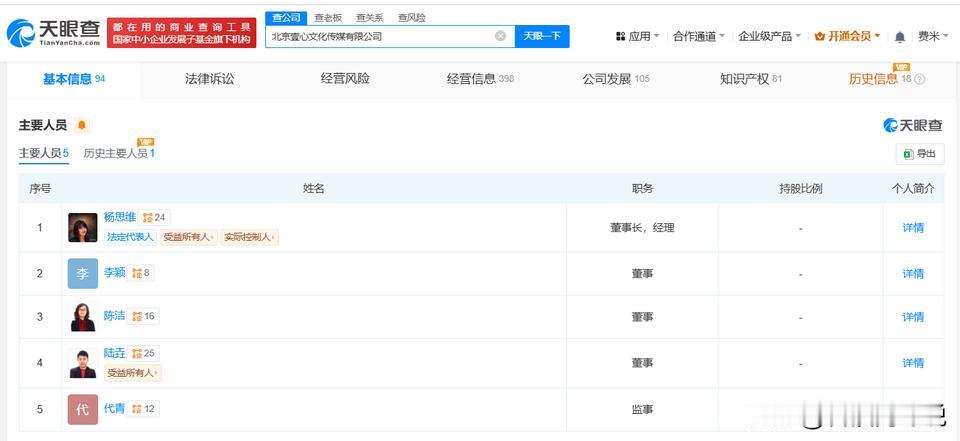This screenshot has height=441, width=960.
Task: Open relation graph icon next to 杨思维
Action: pos(146,217)
